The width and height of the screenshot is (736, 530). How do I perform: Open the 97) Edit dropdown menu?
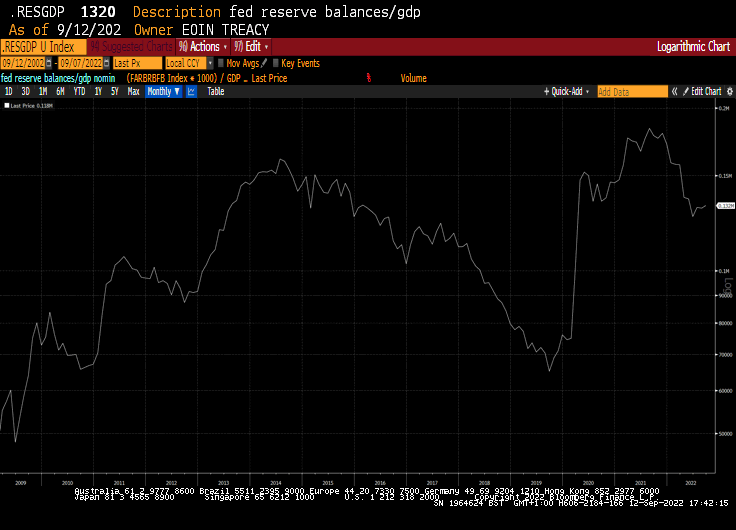click(x=251, y=47)
